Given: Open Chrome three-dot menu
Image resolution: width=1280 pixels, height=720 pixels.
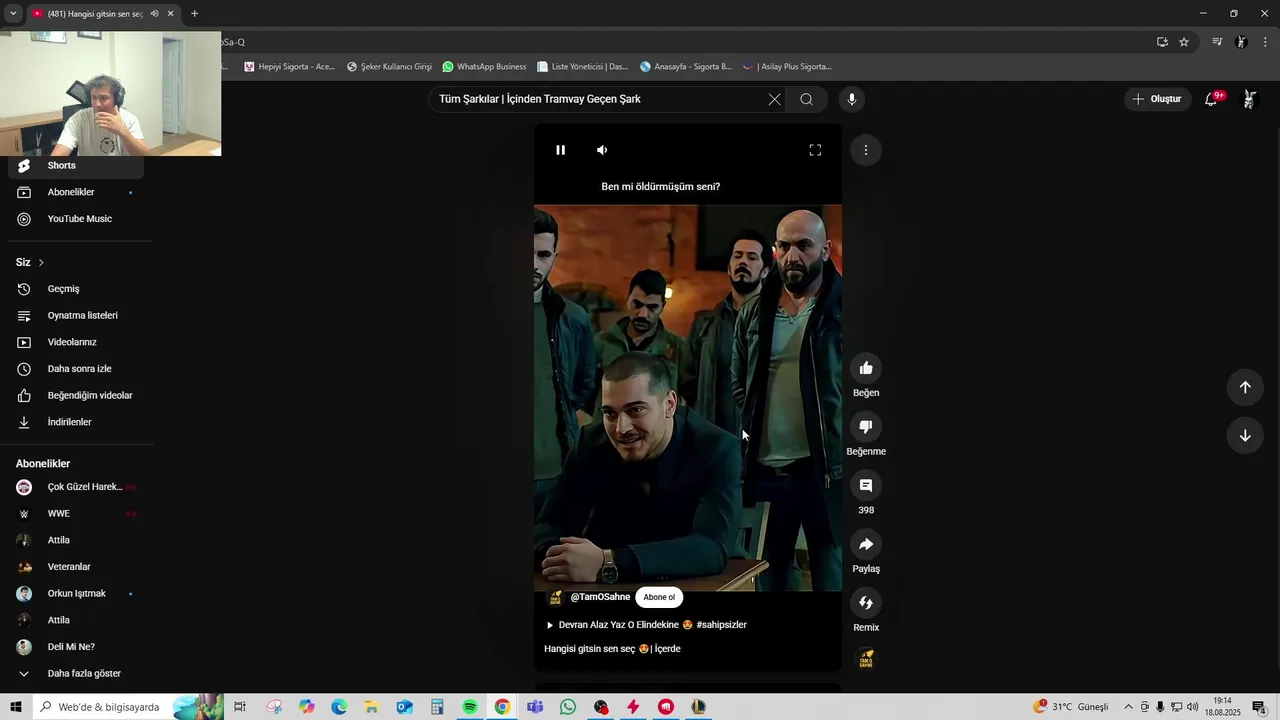Looking at the screenshot, I should click(1266, 42).
